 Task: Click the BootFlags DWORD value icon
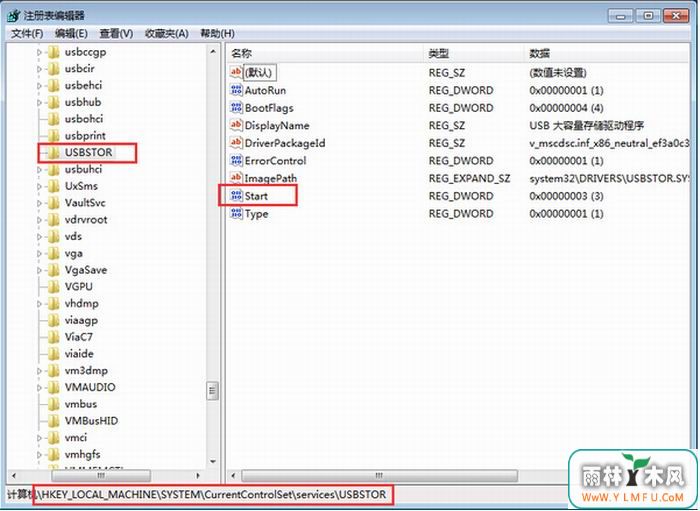(x=236, y=107)
